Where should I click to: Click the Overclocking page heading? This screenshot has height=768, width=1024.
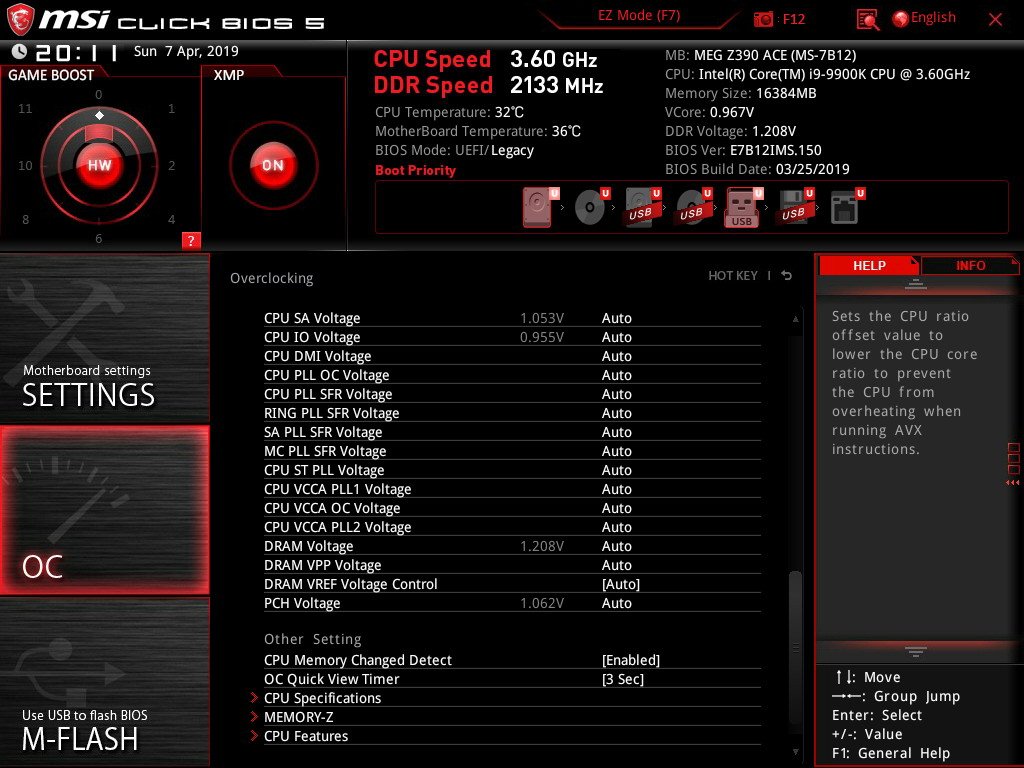[x=272, y=278]
